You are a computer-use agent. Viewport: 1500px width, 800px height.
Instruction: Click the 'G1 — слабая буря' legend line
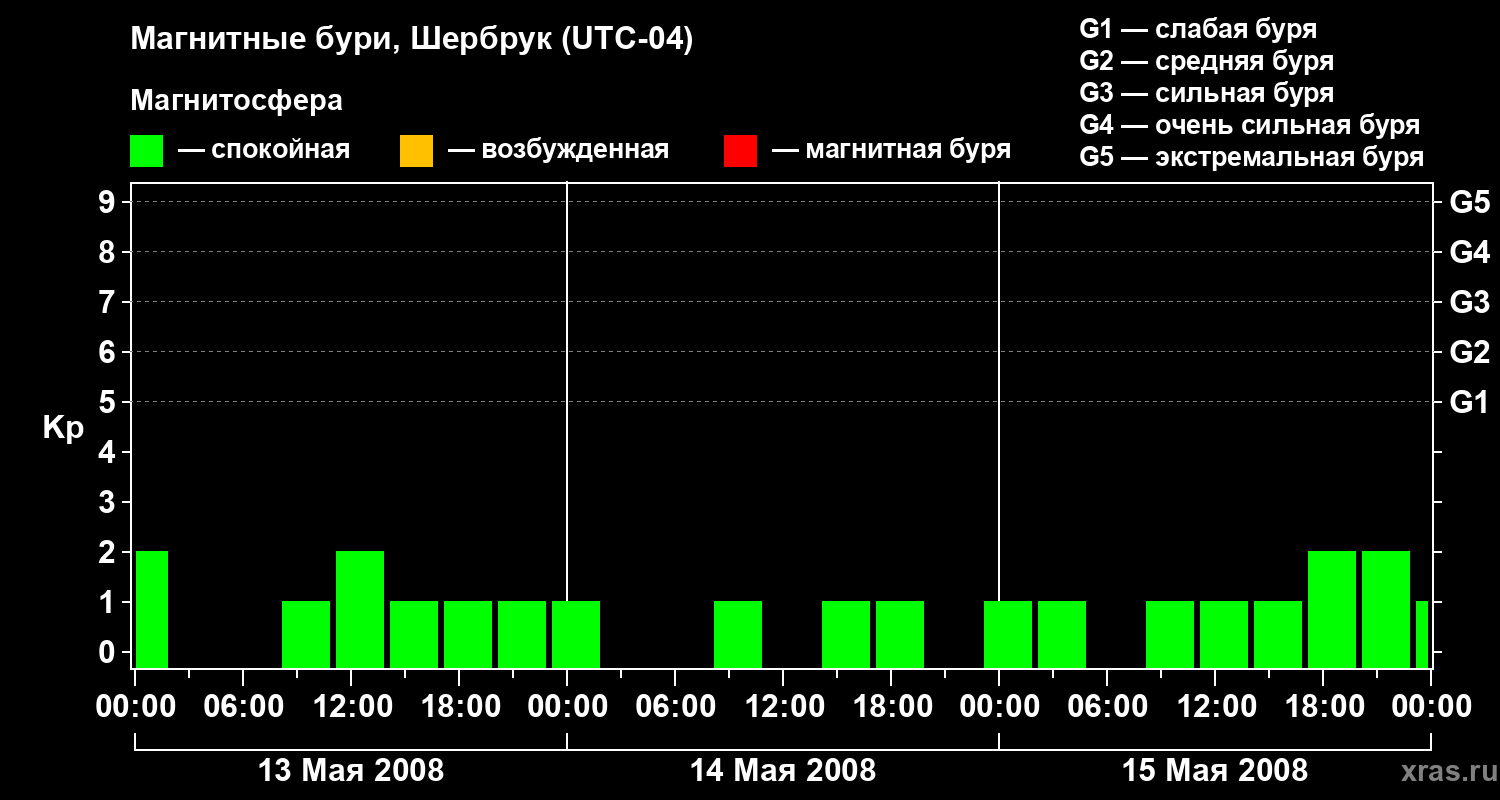[1198, 29]
